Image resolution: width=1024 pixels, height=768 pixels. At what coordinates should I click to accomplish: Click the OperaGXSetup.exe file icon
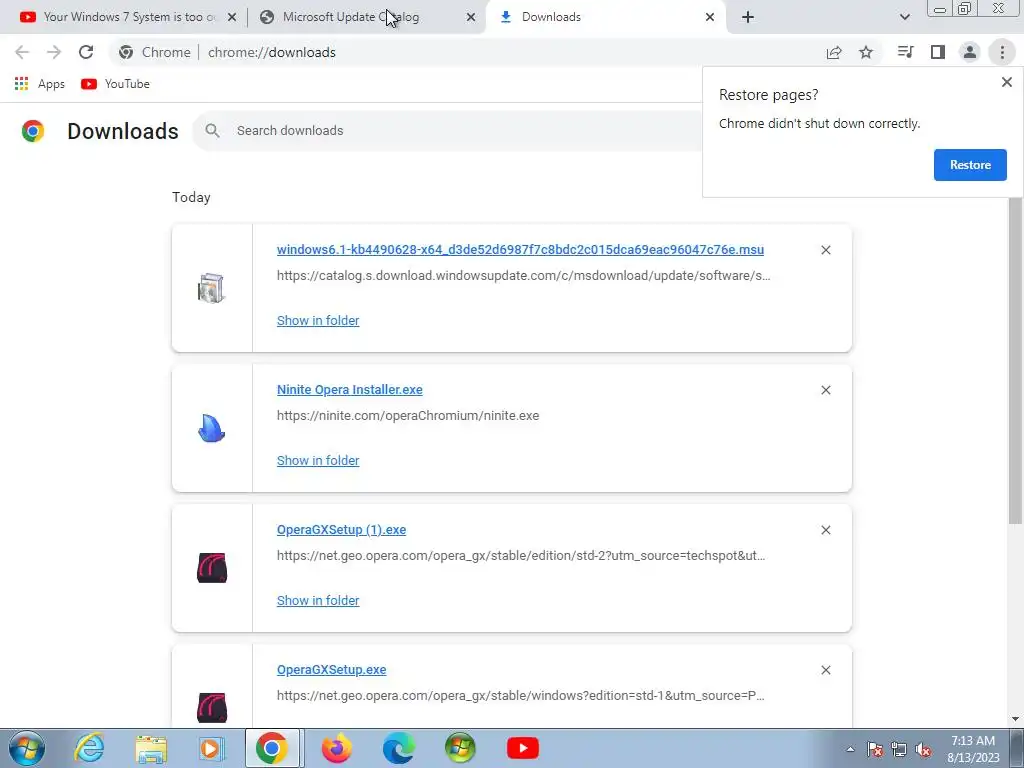[212, 708]
